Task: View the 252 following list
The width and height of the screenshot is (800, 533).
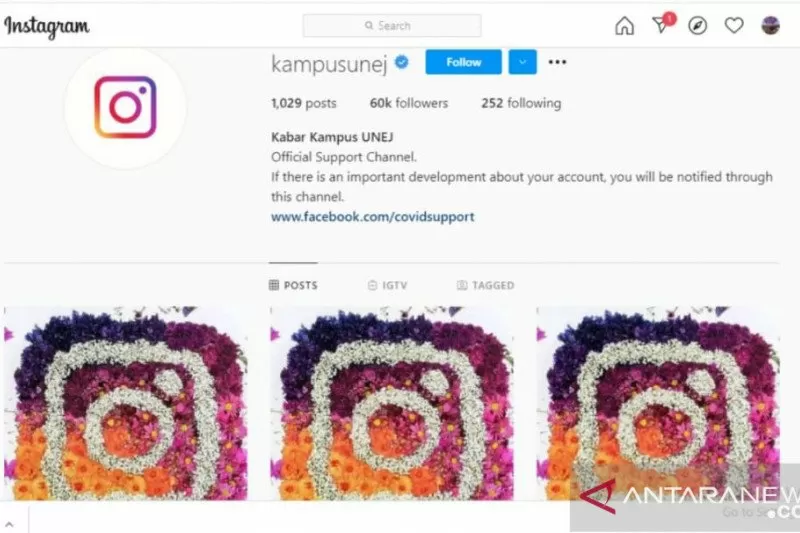Action: (521, 103)
